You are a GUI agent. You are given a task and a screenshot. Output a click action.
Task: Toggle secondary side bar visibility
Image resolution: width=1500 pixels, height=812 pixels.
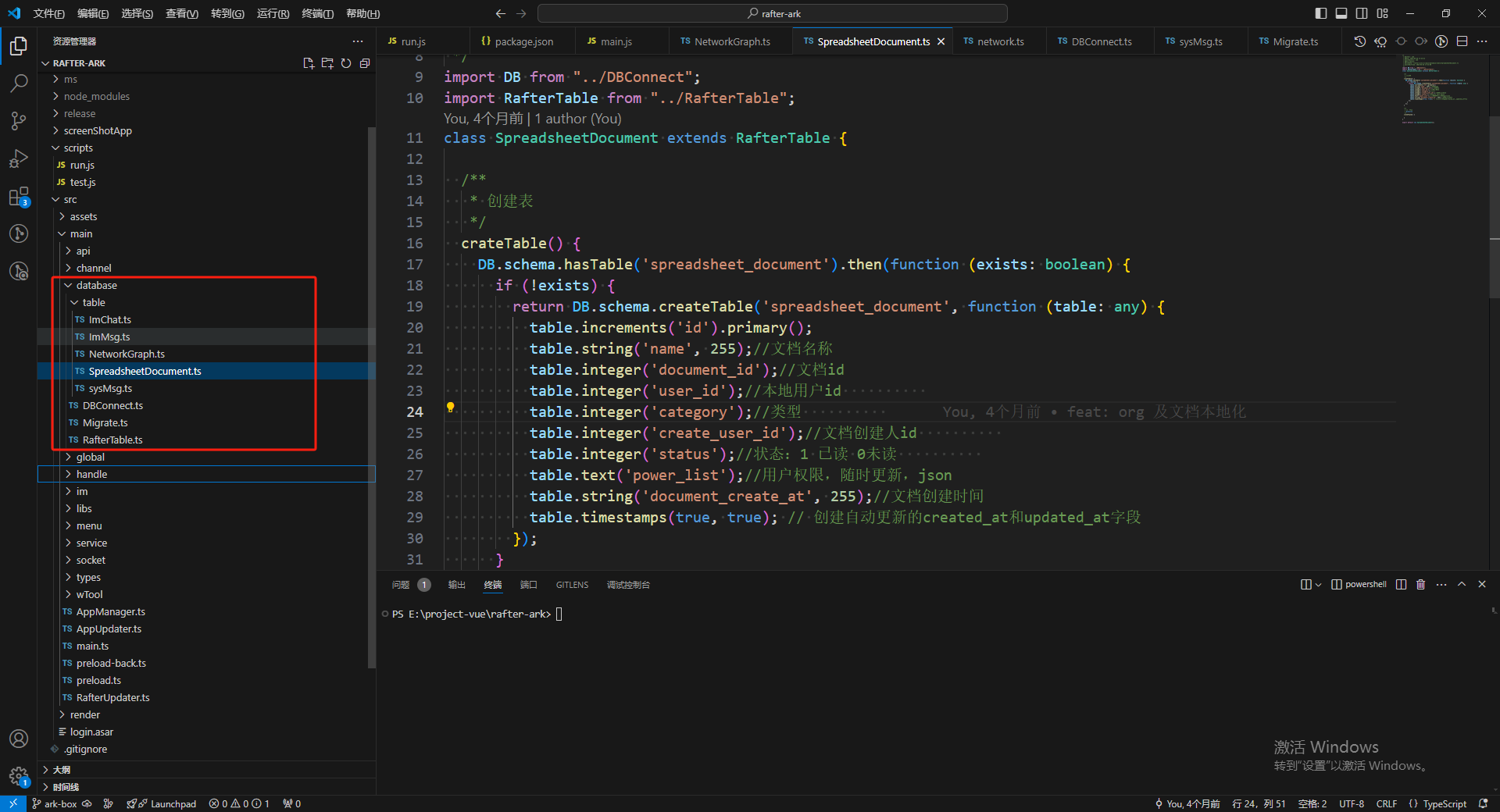pos(1362,13)
